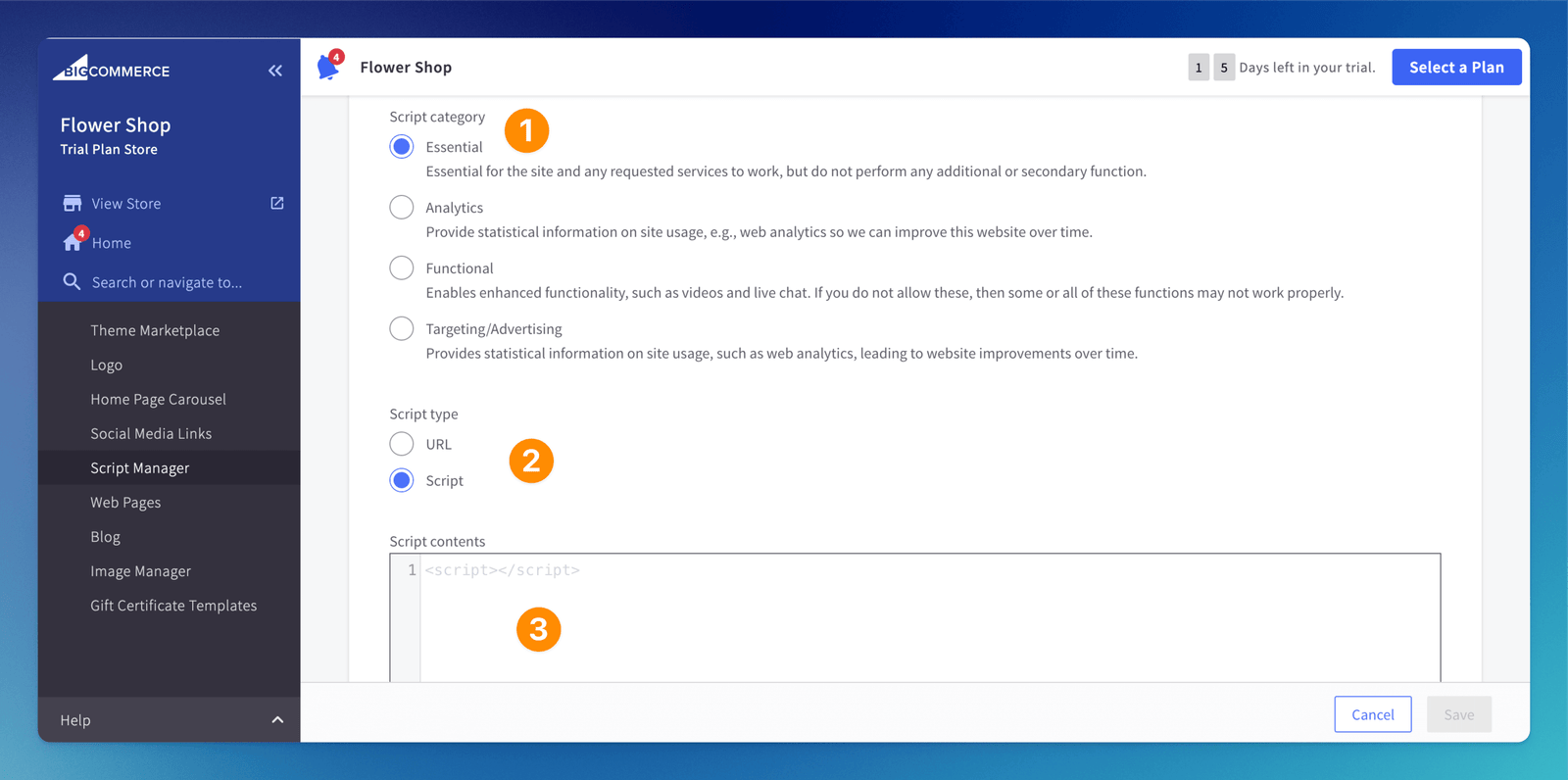Go to Theme Marketplace

tap(155, 330)
